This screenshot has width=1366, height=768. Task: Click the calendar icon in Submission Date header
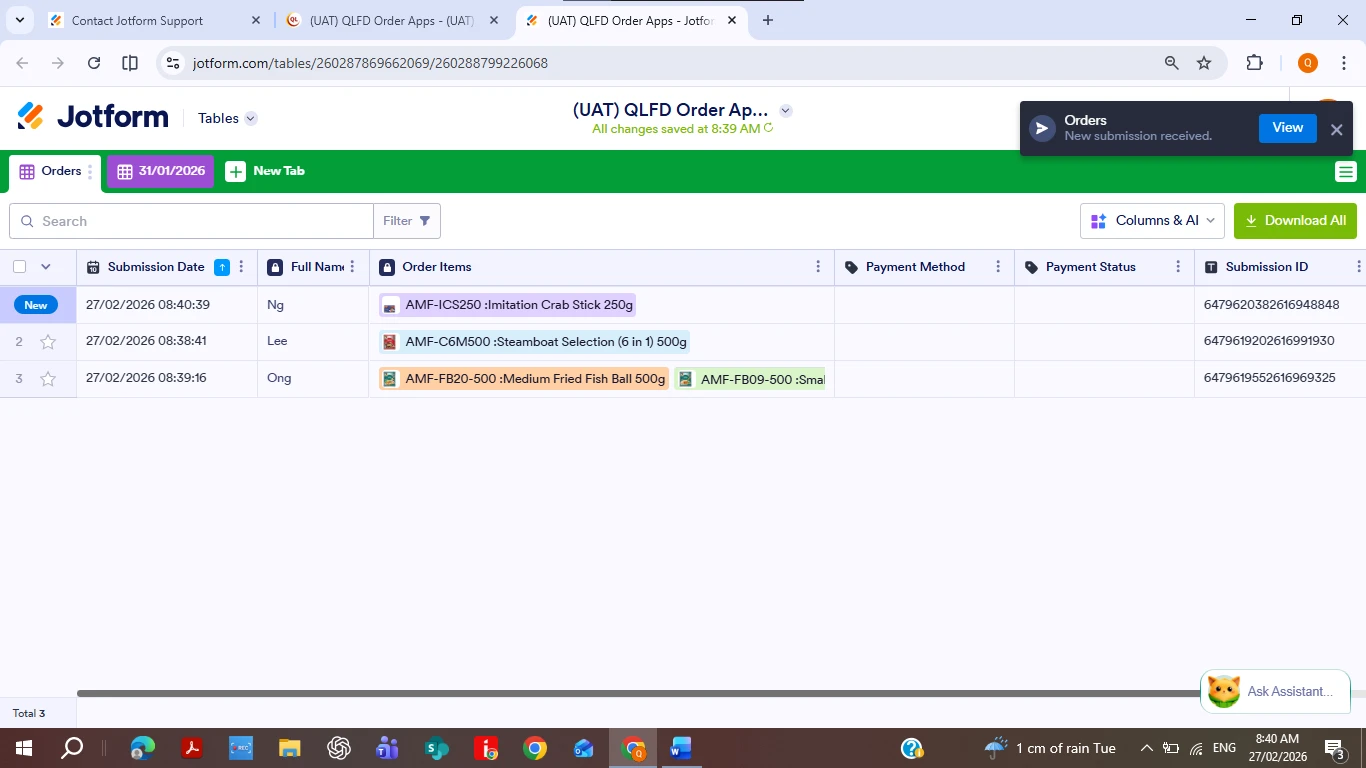pyautogui.click(x=92, y=267)
